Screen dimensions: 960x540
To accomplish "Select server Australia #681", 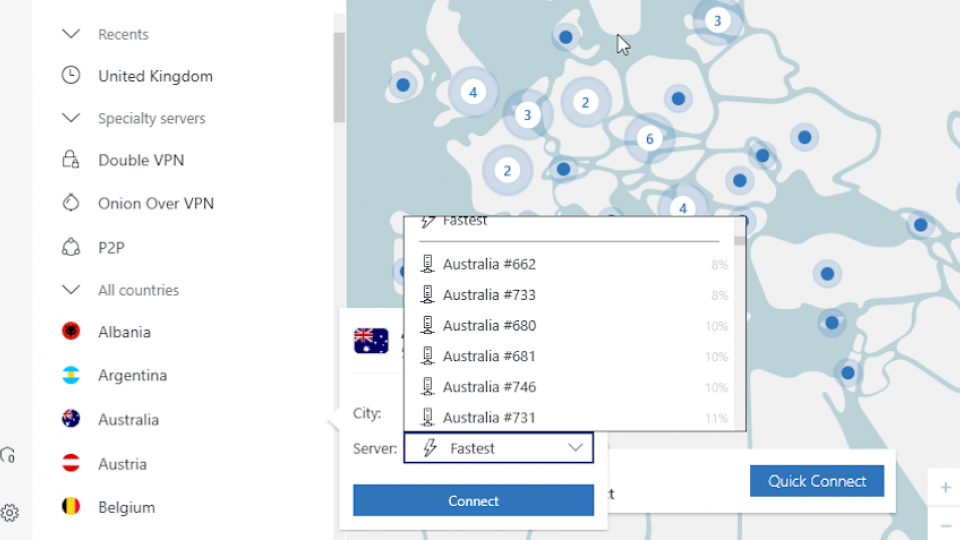I will [x=569, y=356].
